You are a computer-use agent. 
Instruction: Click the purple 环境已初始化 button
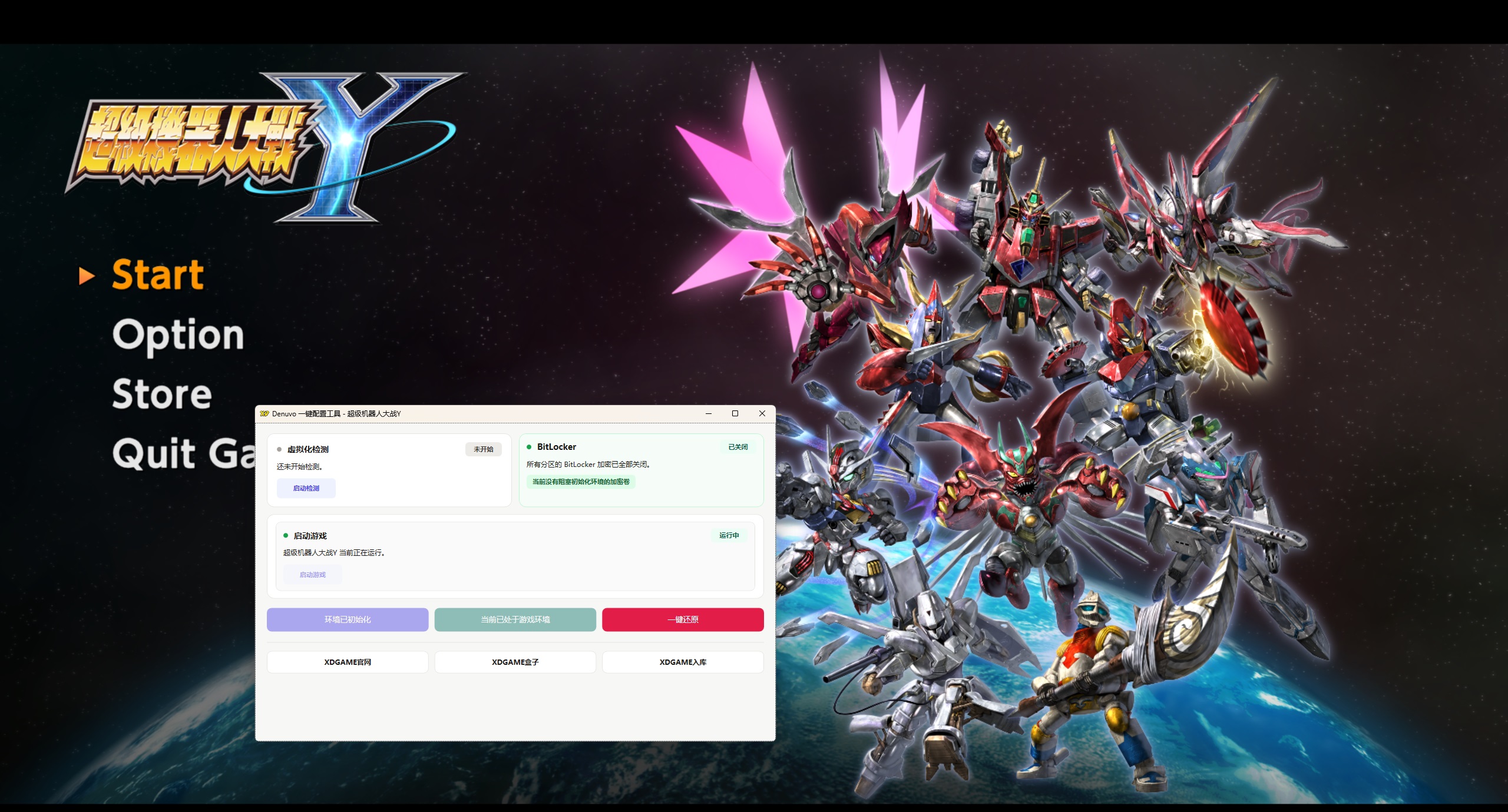(x=348, y=619)
